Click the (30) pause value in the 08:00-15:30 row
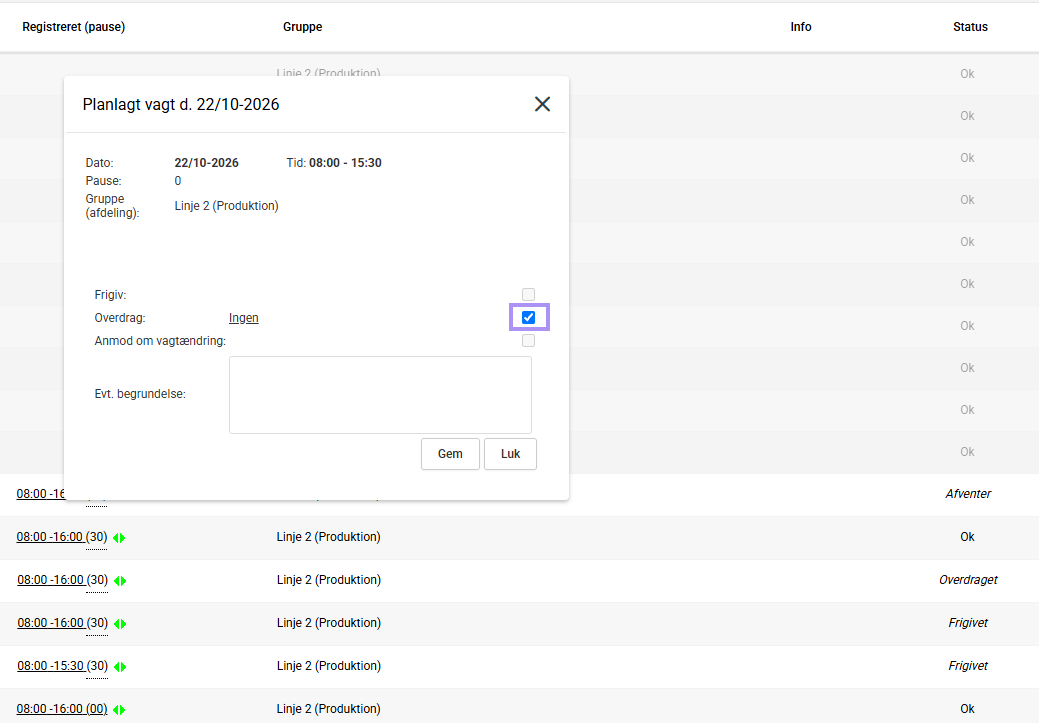The image size is (1039, 723). pos(97,666)
